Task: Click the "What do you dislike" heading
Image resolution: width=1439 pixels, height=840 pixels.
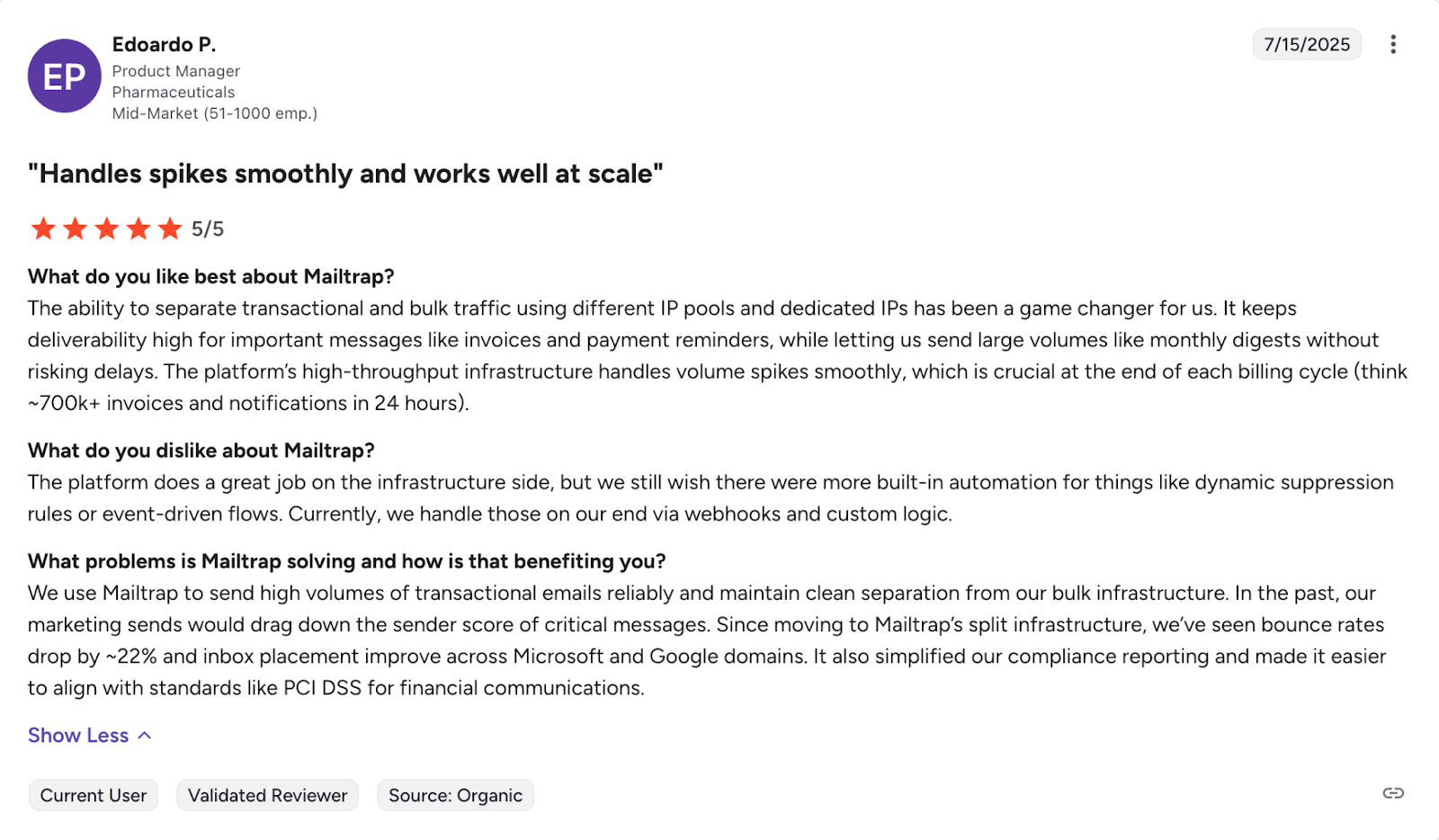Action: [201, 451]
